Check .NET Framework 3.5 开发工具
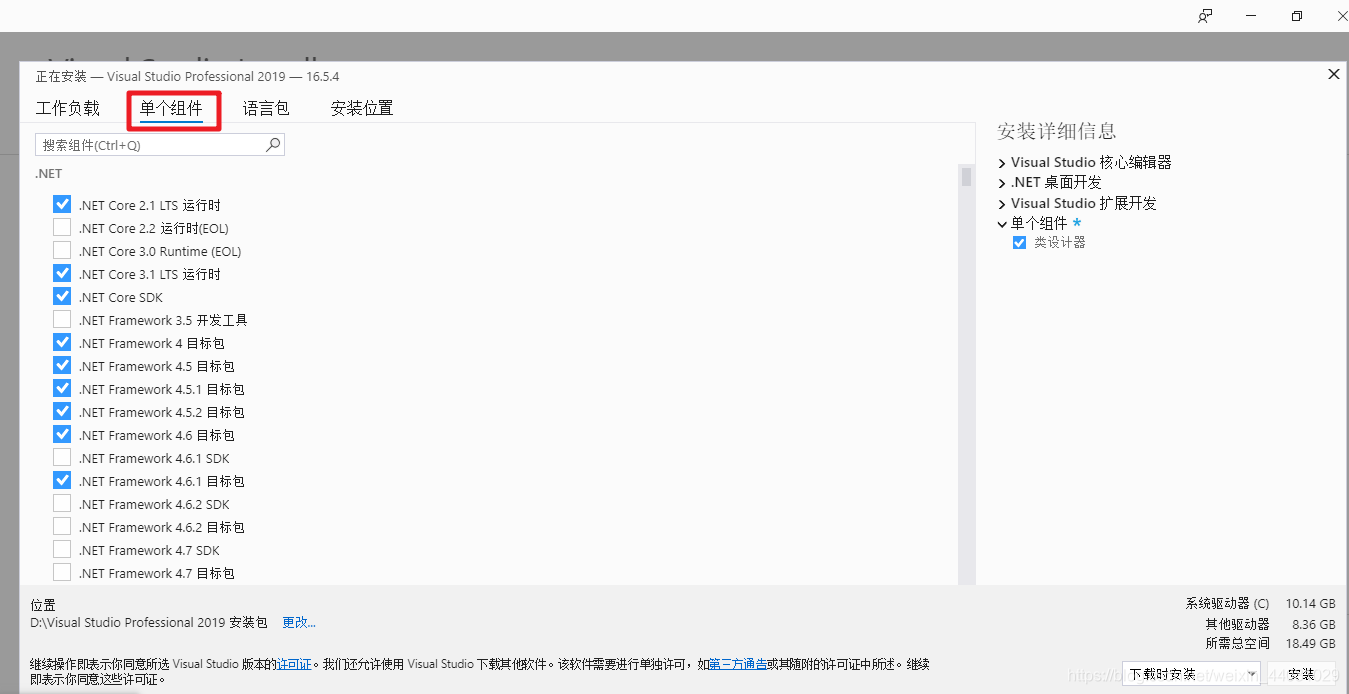The width and height of the screenshot is (1349, 694). pos(62,320)
